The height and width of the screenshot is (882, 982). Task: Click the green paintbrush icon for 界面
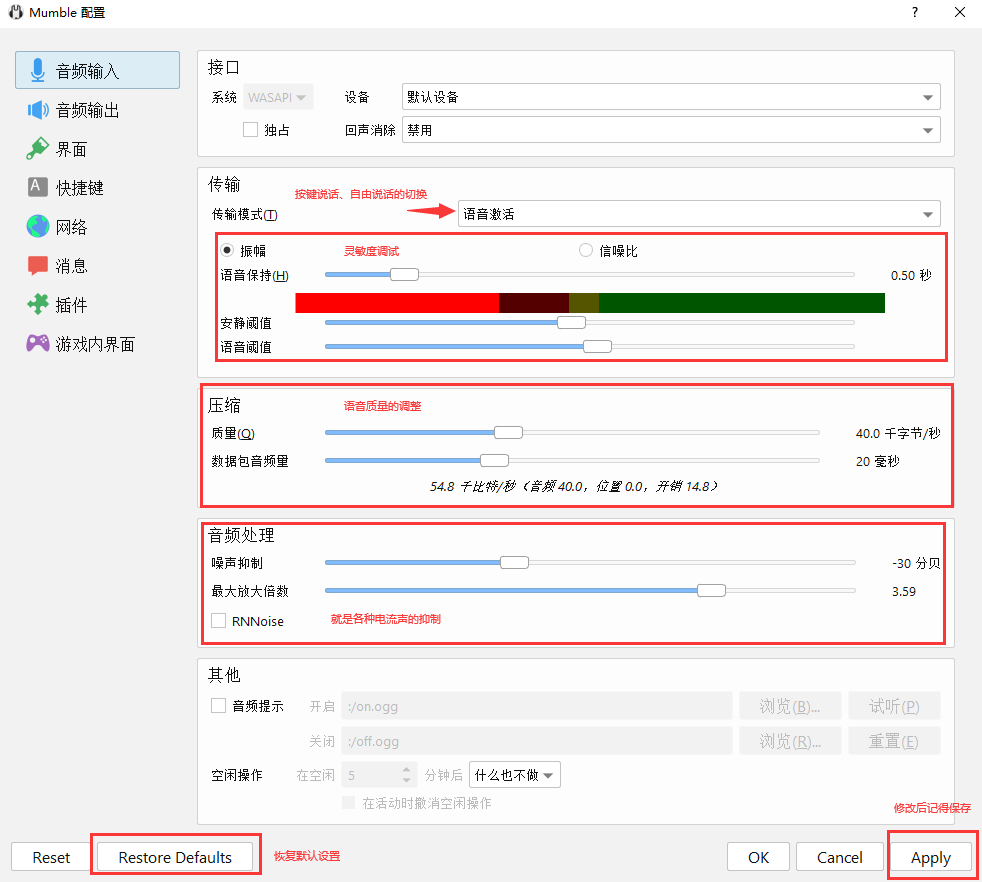(x=38, y=148)
